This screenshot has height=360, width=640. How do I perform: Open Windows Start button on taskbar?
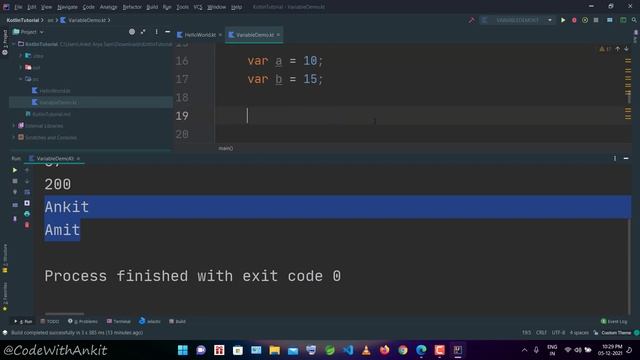pyautogui.click(x=182, y=350)
